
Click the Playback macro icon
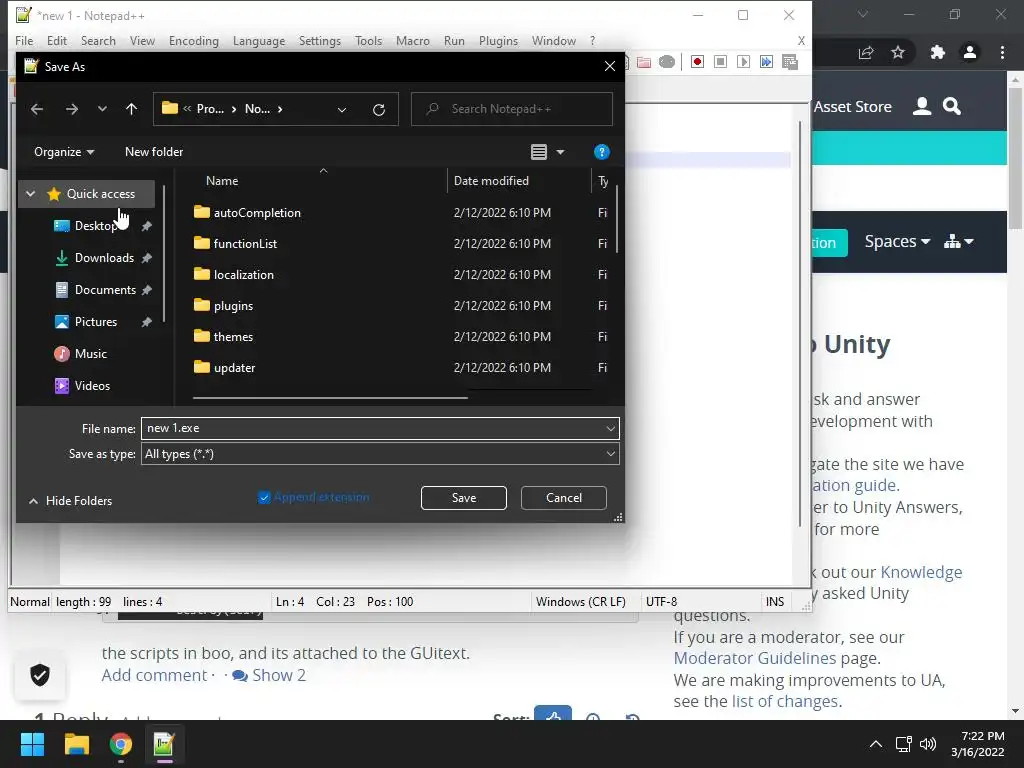[x=743, y=62]
